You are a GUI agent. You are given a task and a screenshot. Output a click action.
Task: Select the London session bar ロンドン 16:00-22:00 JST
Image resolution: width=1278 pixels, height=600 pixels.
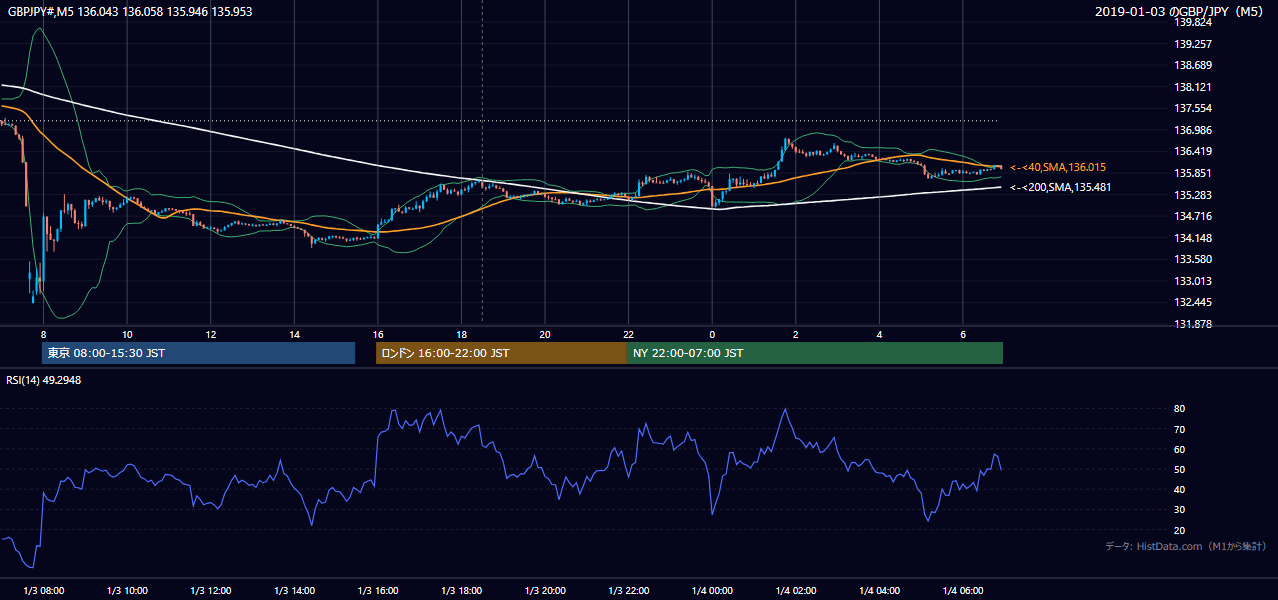coord(501,353)
